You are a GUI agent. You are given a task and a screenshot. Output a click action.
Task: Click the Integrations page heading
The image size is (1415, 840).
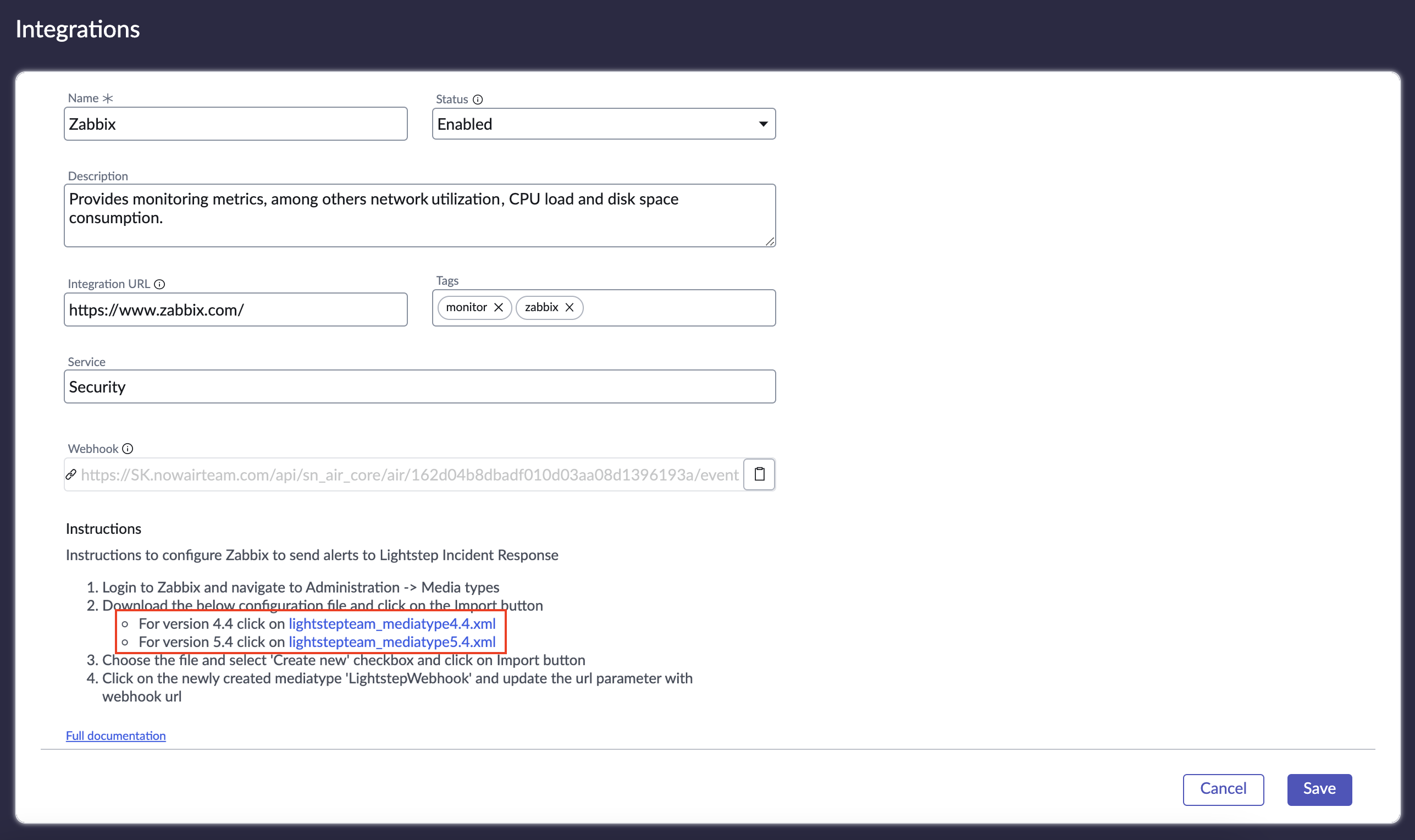point(78,30)
